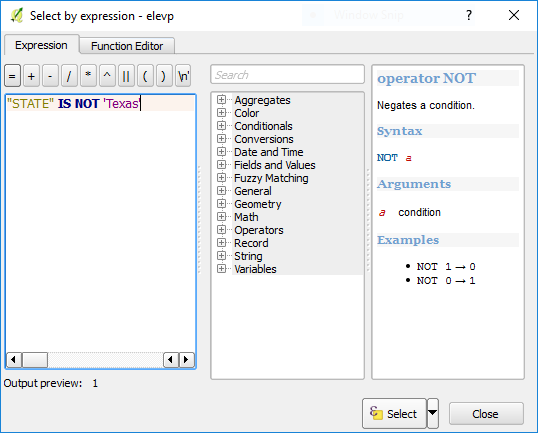The image size is (538, 433).
Task: Open the help question mark button
Action: click(469, 15)
